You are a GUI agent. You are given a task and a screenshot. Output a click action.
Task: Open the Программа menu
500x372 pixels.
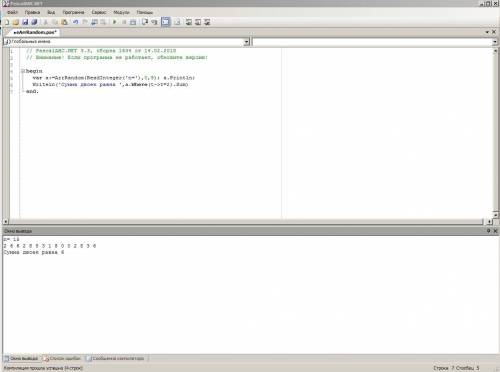[x=73, y=12]
